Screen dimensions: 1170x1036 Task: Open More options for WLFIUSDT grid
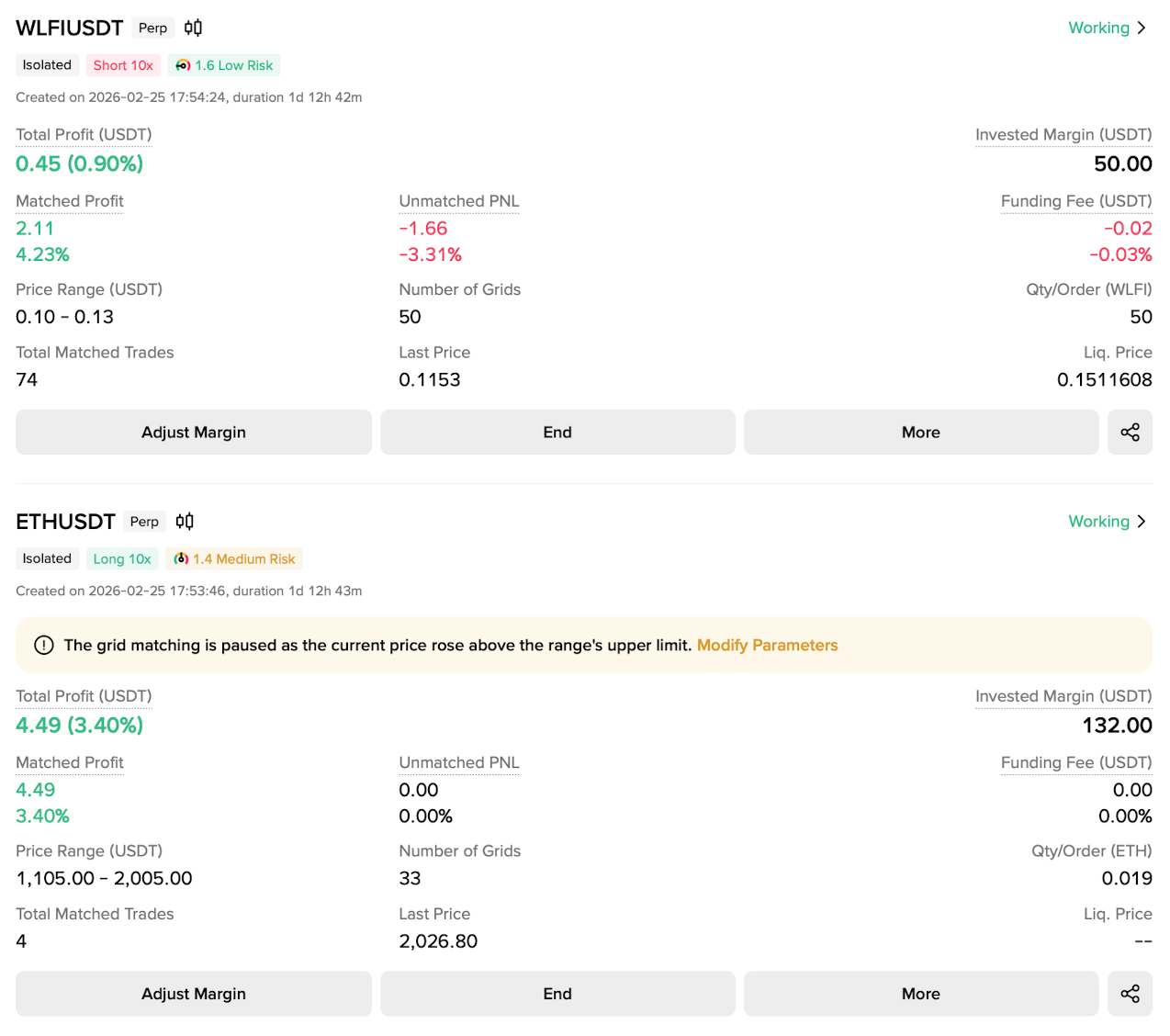click(x=920, y=433)
